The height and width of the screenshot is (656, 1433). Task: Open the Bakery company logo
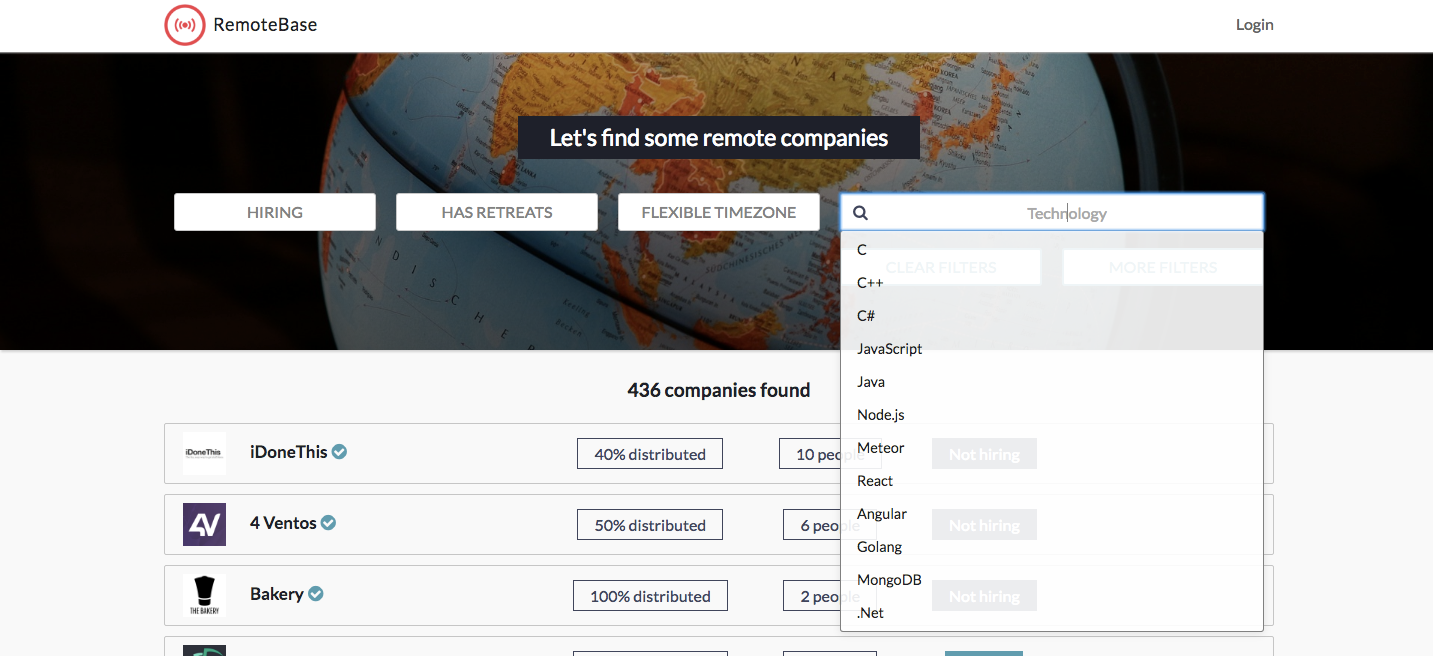(x=204, y=595)
